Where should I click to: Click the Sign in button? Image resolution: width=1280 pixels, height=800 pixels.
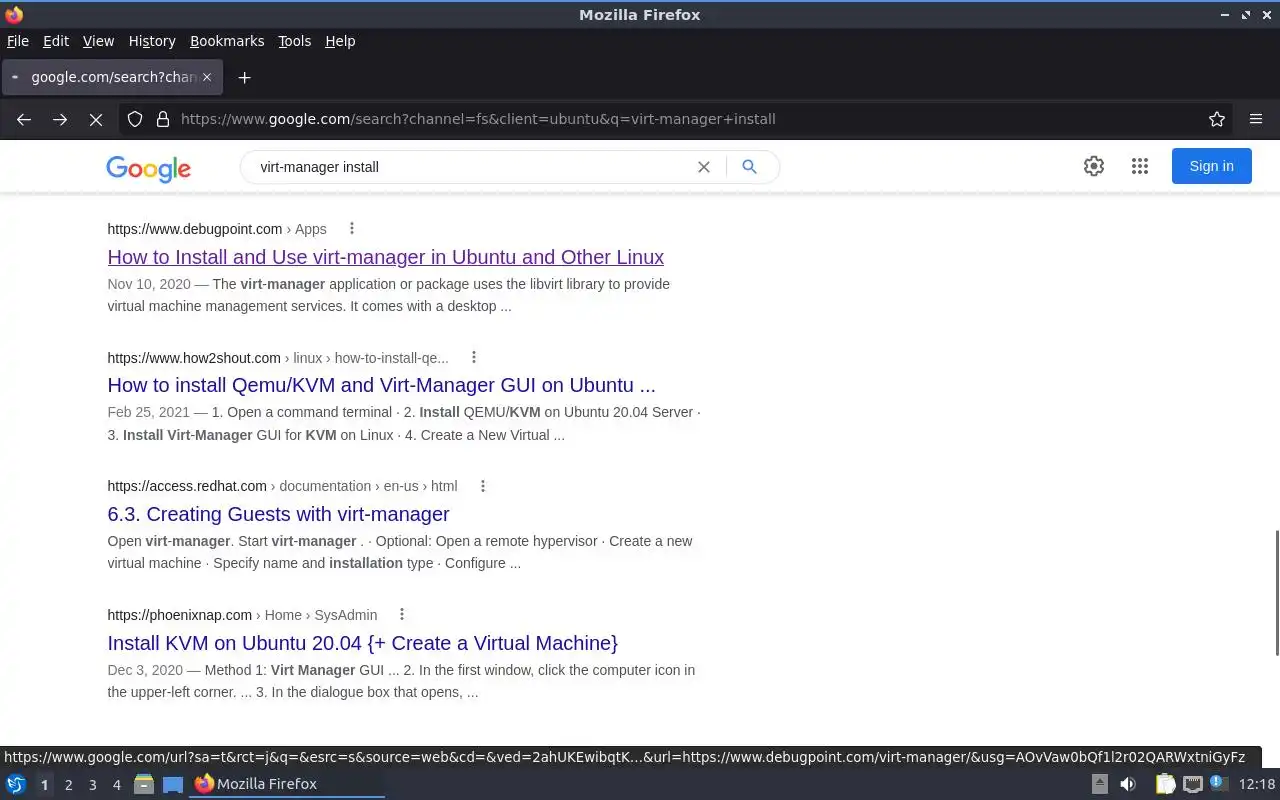coord(1212,166)
